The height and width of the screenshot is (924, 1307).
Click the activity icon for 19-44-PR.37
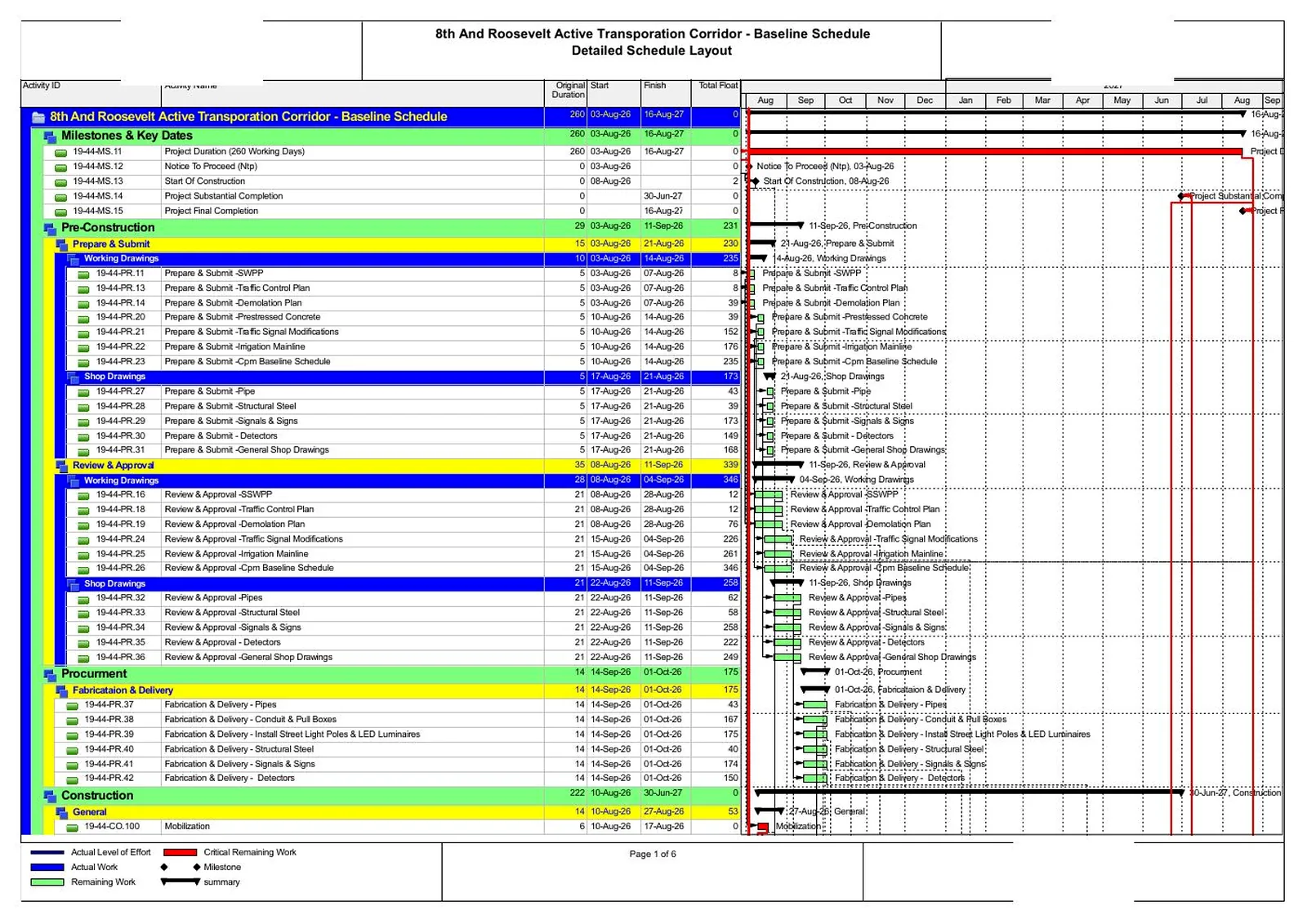(x=72, y=706)
